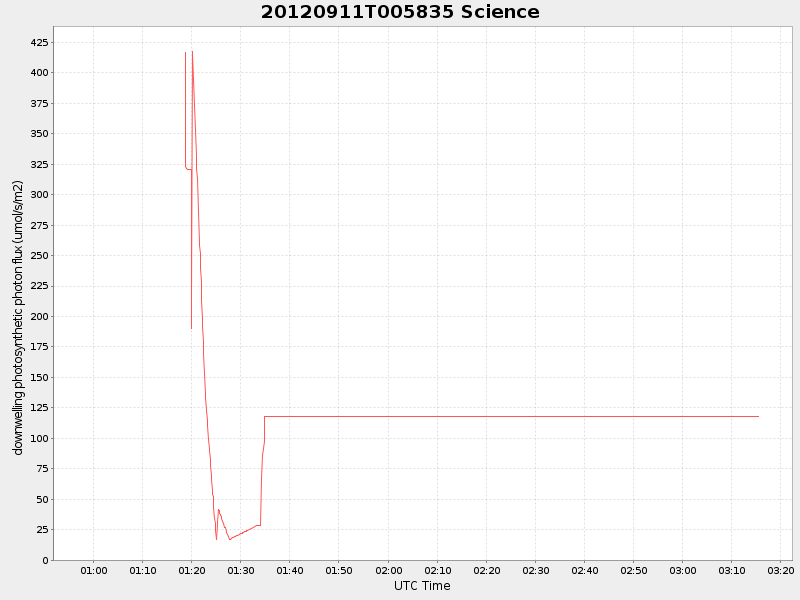Viewport: 800px width, 600px height.
Task: Click the 01:00 tick label on time axis
Action: tap(94, 570)
